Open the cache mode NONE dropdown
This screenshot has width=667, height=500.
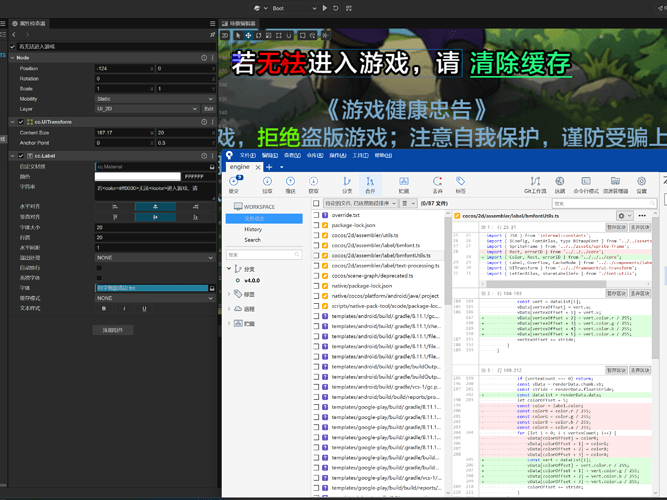coord(155,298)
